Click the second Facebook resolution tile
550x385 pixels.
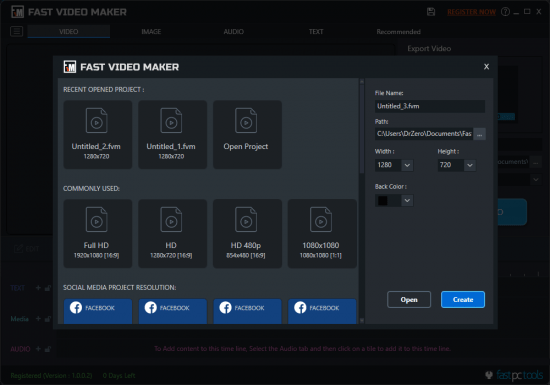pyautogui.click(x=173, y=311)
